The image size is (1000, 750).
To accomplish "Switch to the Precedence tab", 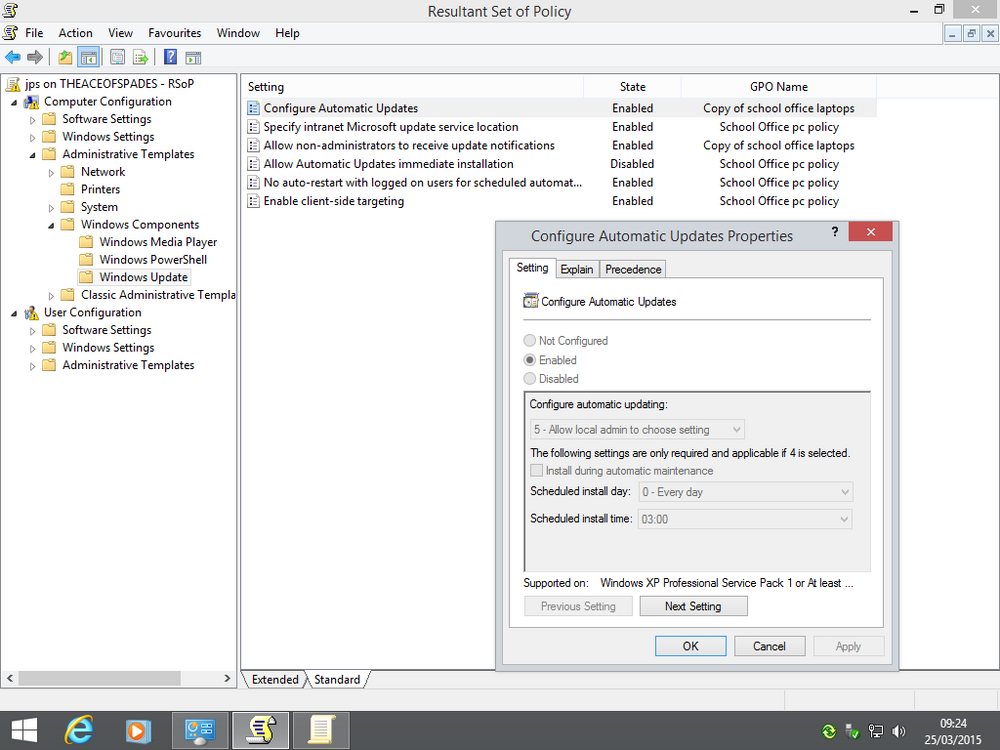I will click(x=633, y=270).
